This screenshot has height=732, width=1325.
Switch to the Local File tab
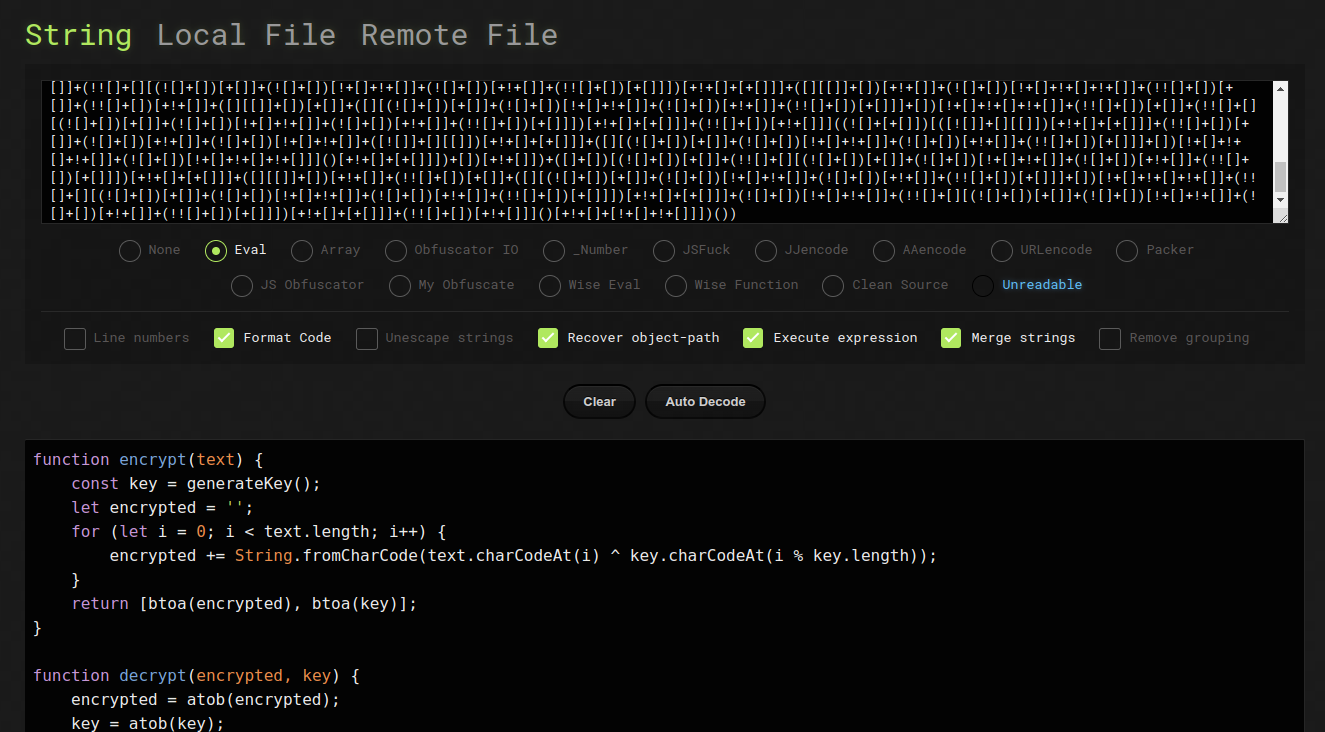[x=246, y=35]
